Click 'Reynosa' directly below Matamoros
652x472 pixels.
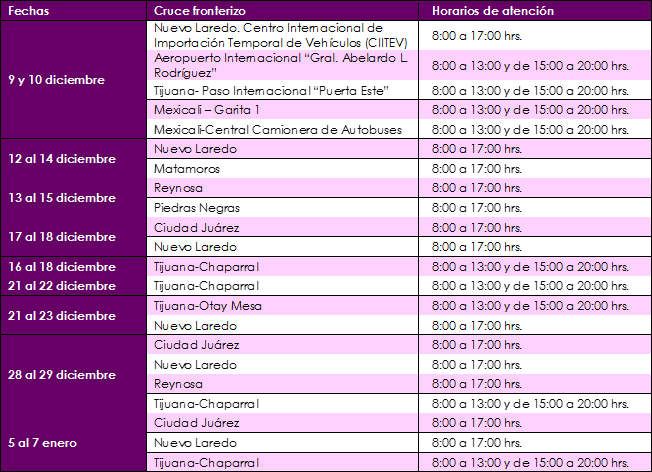click(x=282, y=188)
